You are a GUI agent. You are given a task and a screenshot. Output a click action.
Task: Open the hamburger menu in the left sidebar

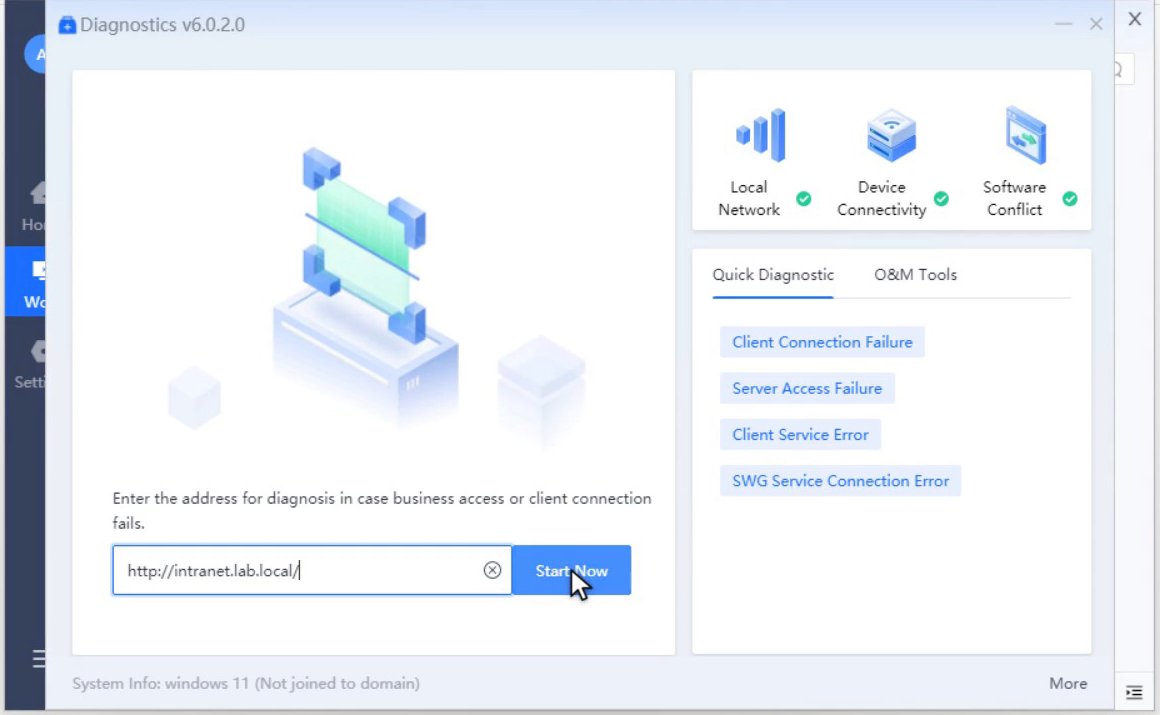tap(38, 658)
